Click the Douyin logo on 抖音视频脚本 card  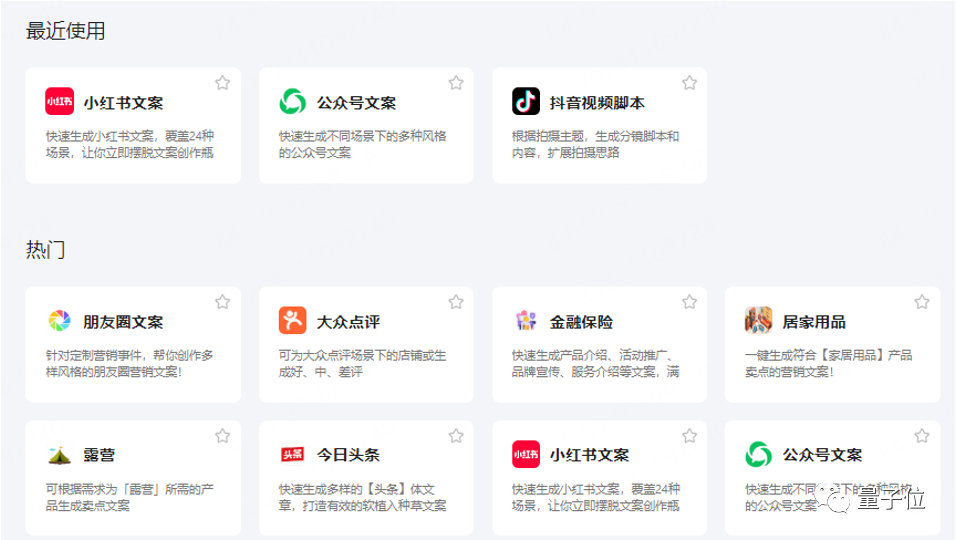526,102
